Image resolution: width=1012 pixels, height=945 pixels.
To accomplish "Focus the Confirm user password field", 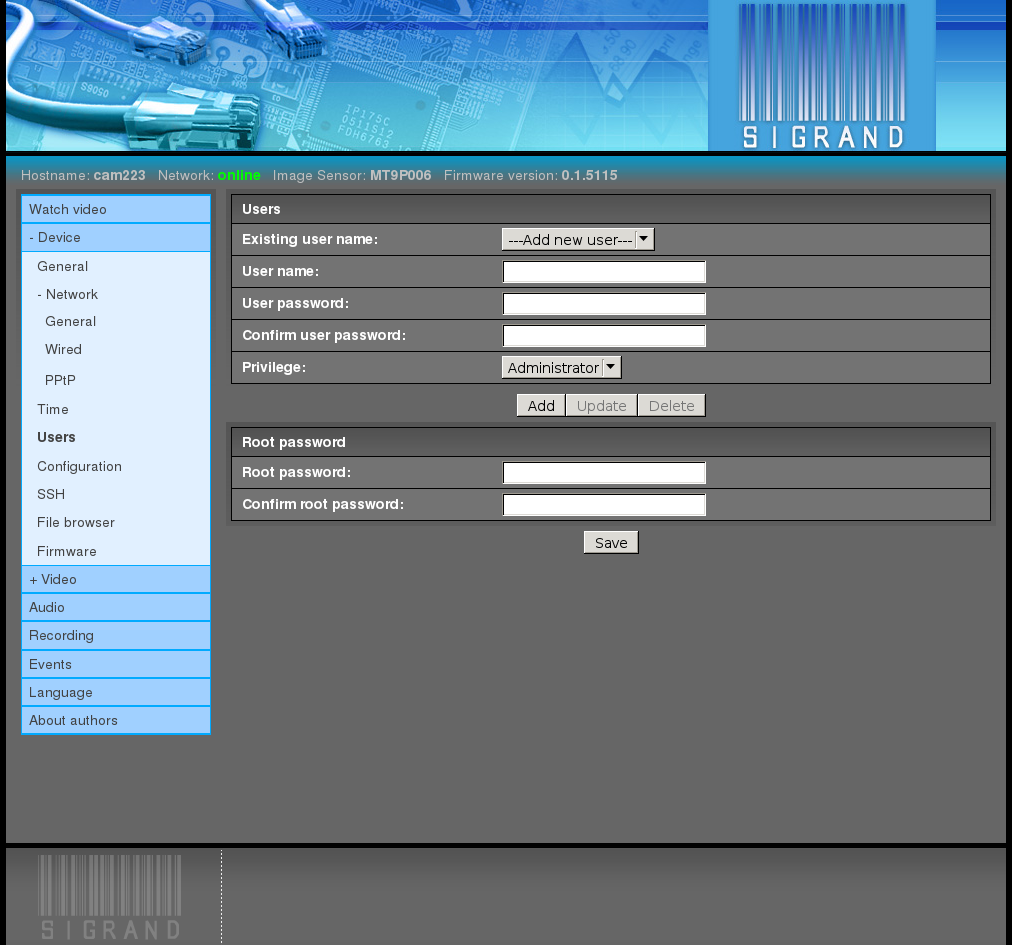I will tap(604, 336).
